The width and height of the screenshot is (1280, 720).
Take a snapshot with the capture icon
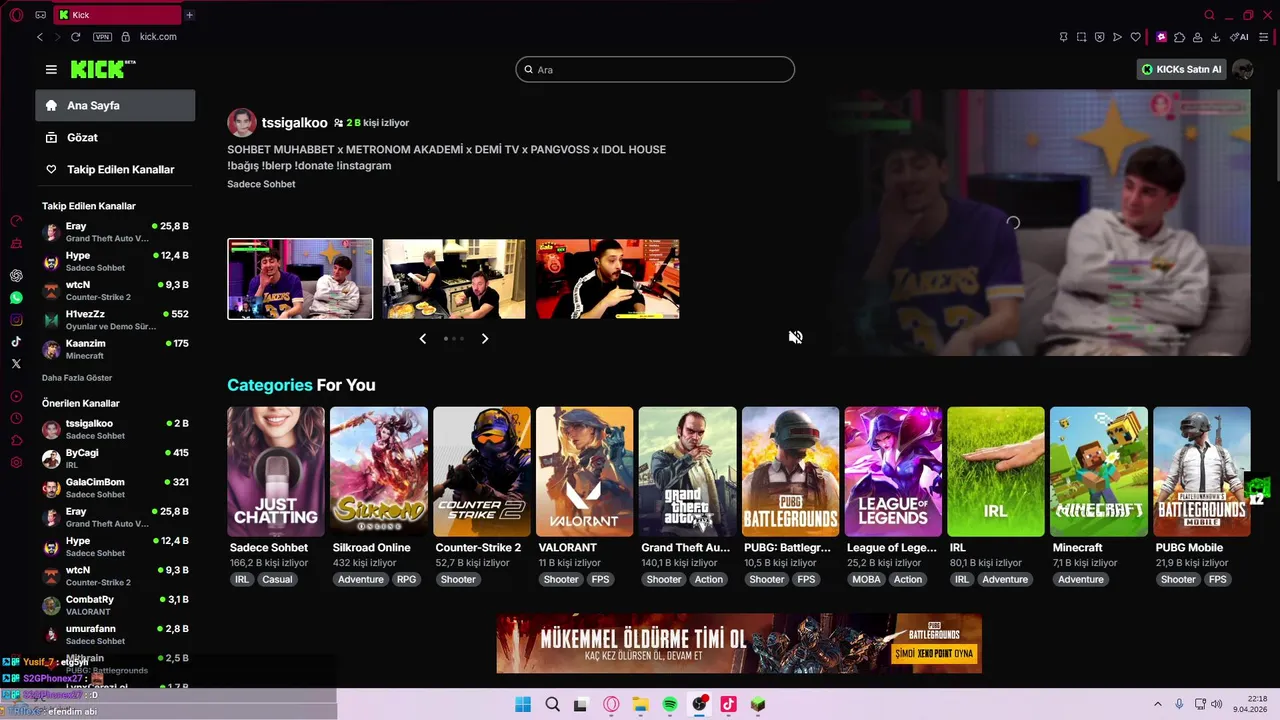pos(1081,37)
